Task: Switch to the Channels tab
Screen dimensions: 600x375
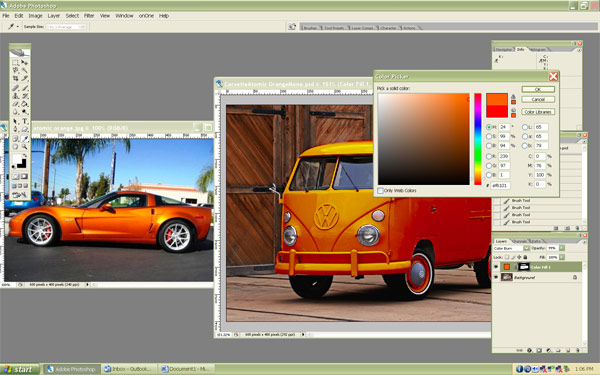Action: tap(520, 241)
